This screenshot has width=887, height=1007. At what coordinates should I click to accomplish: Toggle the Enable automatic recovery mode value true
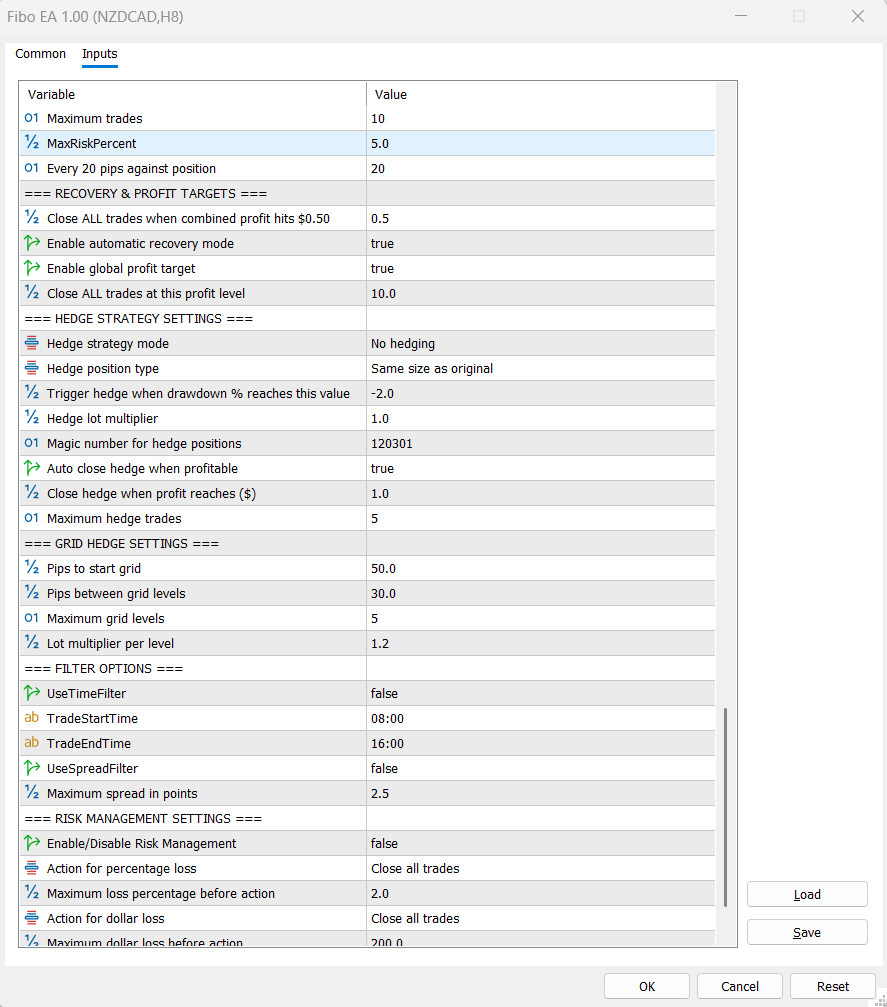pos(540,243)
